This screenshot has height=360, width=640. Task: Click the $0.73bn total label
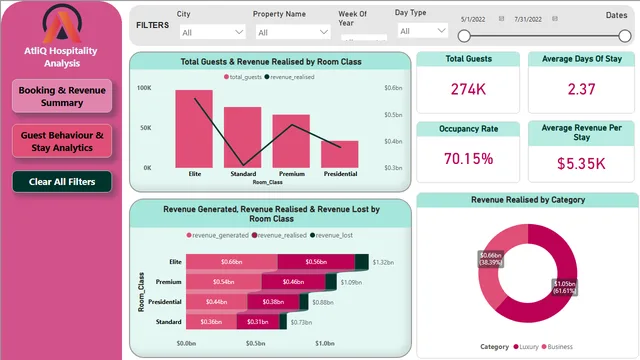point(301,322)
